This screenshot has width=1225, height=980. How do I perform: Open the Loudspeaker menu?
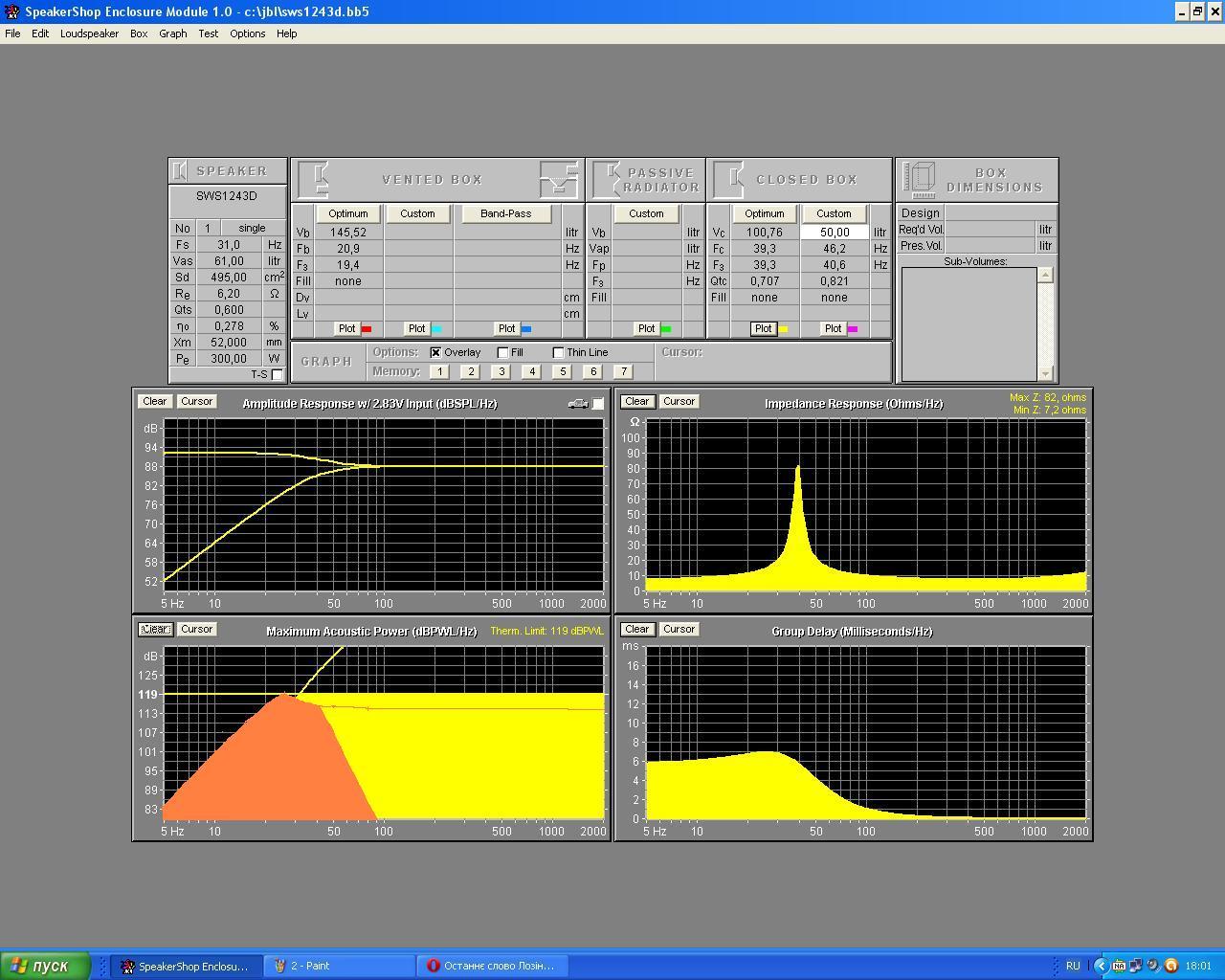coord(89,33)
